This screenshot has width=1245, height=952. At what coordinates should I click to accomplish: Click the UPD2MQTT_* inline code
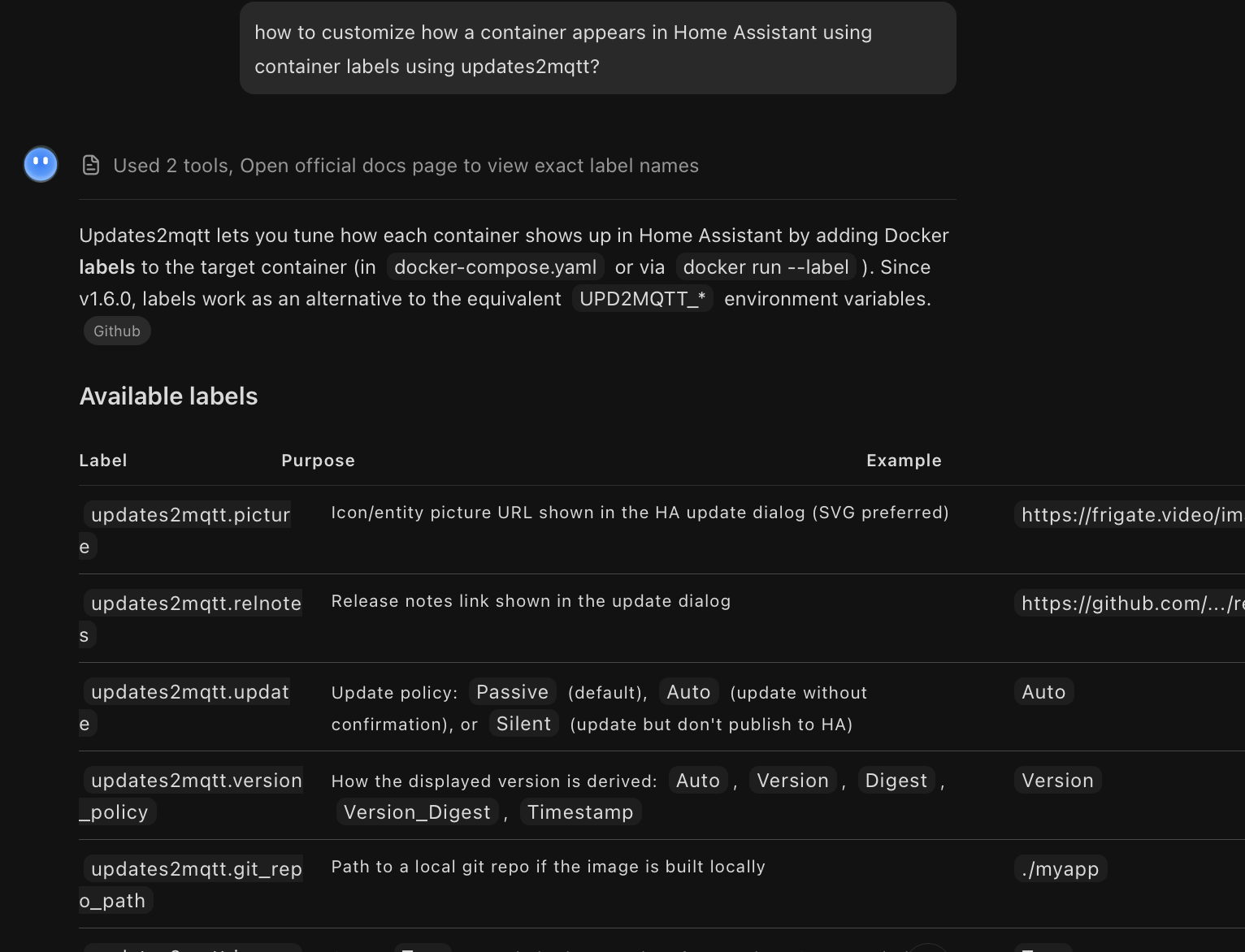(x=642, y=299)
